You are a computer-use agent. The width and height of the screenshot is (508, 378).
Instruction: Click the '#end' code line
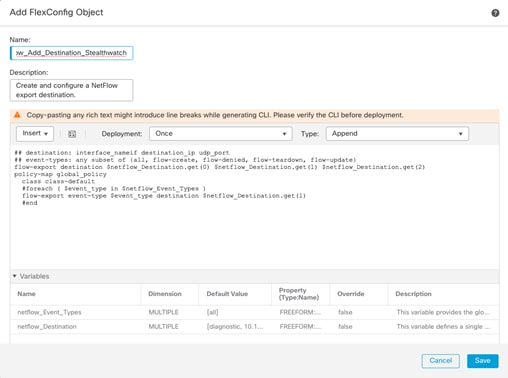point(30,203)
